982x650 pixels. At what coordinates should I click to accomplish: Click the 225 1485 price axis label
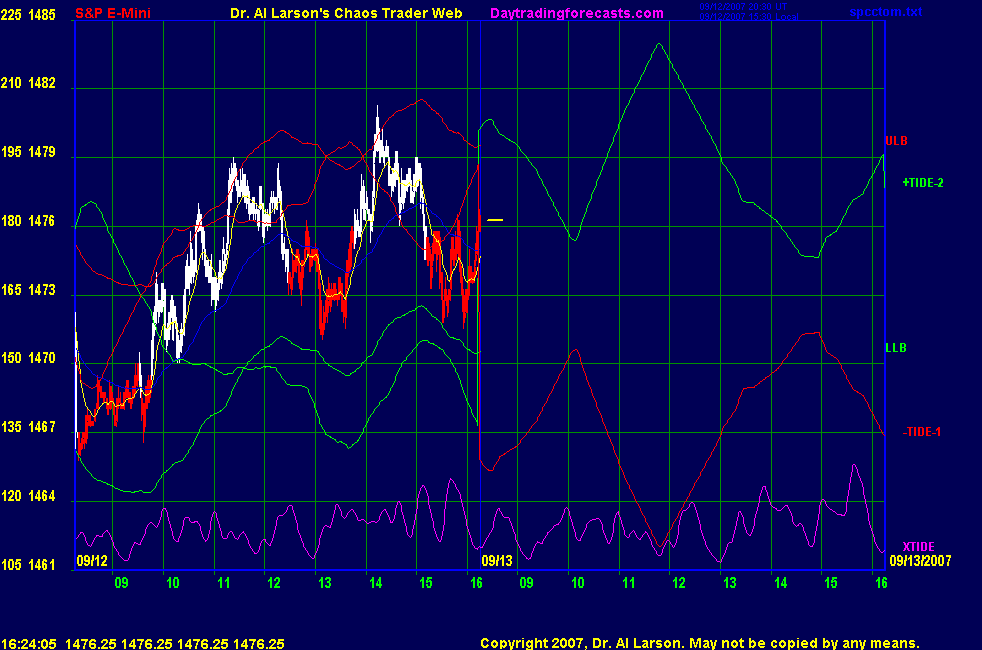click(28, 14)
